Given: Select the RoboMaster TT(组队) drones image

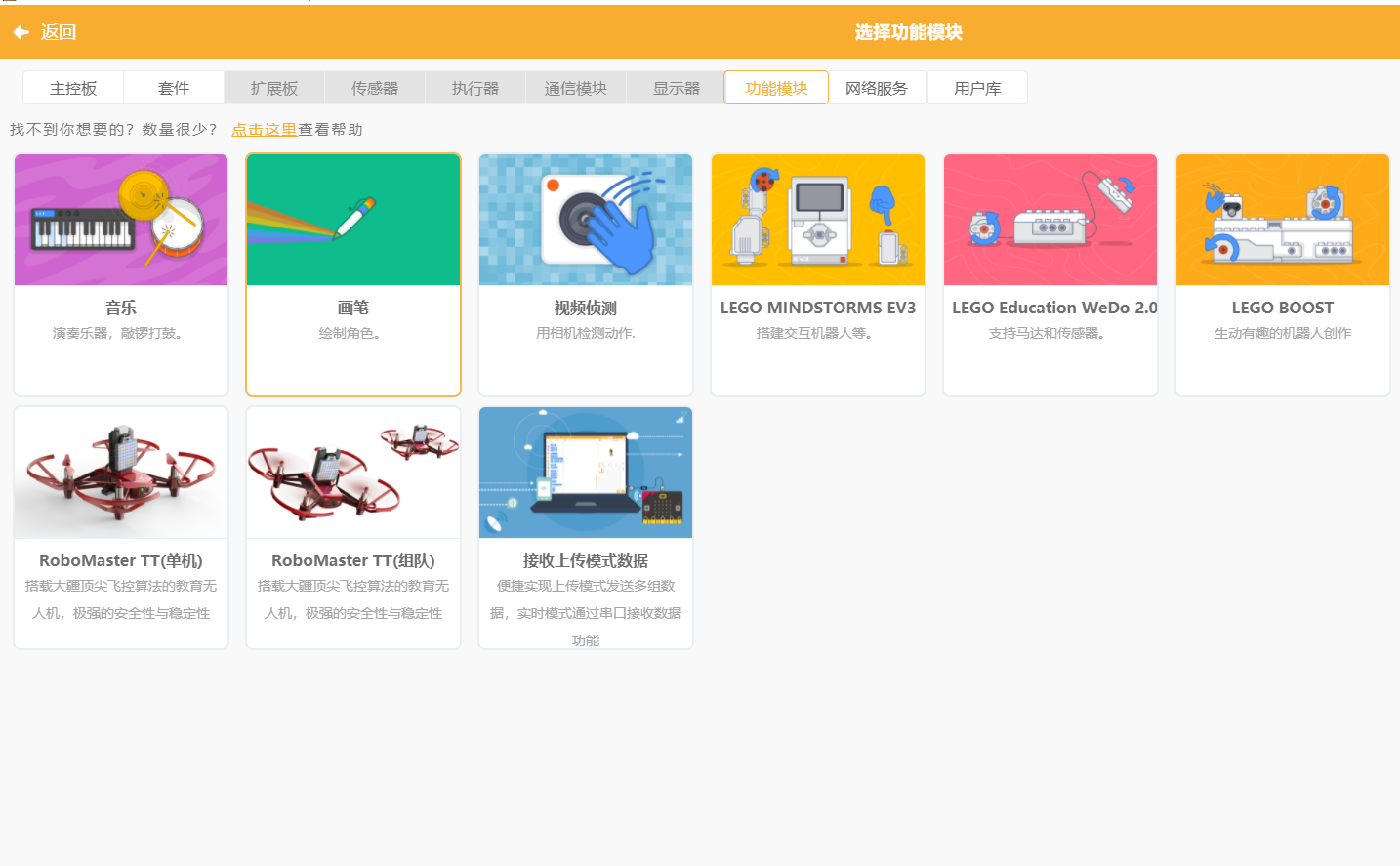Looking at the screenshot, I should tap(353, 473).
